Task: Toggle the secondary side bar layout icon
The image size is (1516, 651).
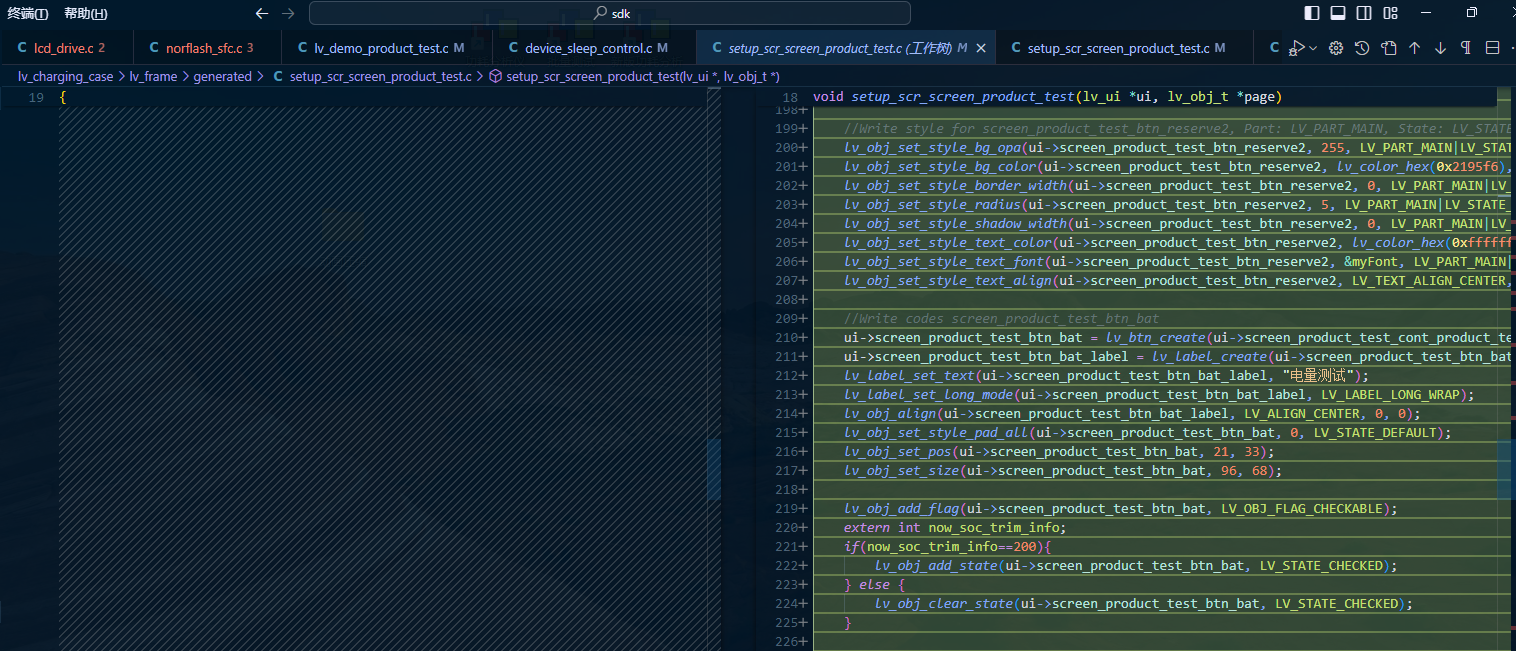Action: (x=1364, y=13)
